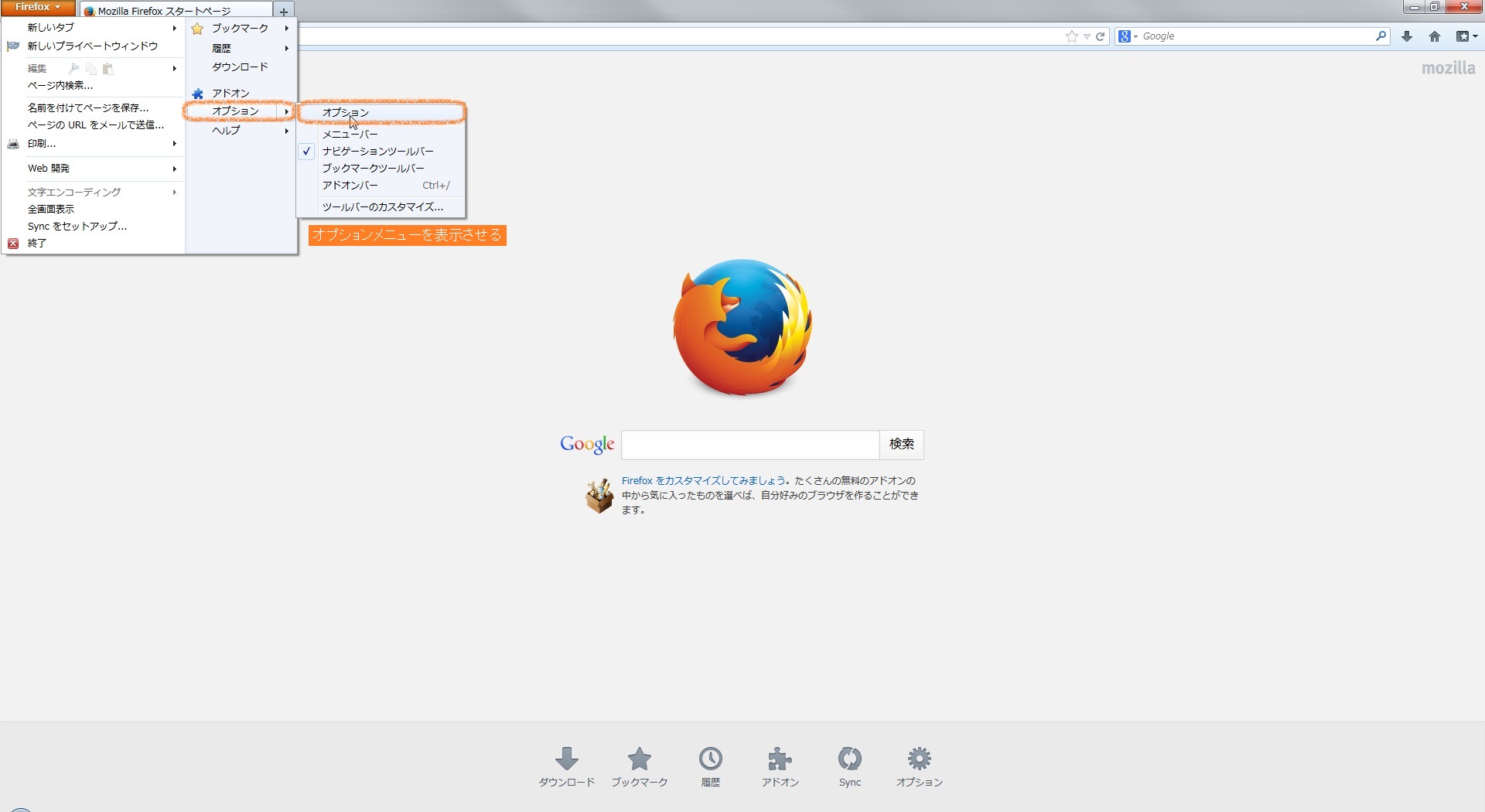Go to home page with house icon
This screenshot has width=1485, height=812.
click(x=1435, y=36)
